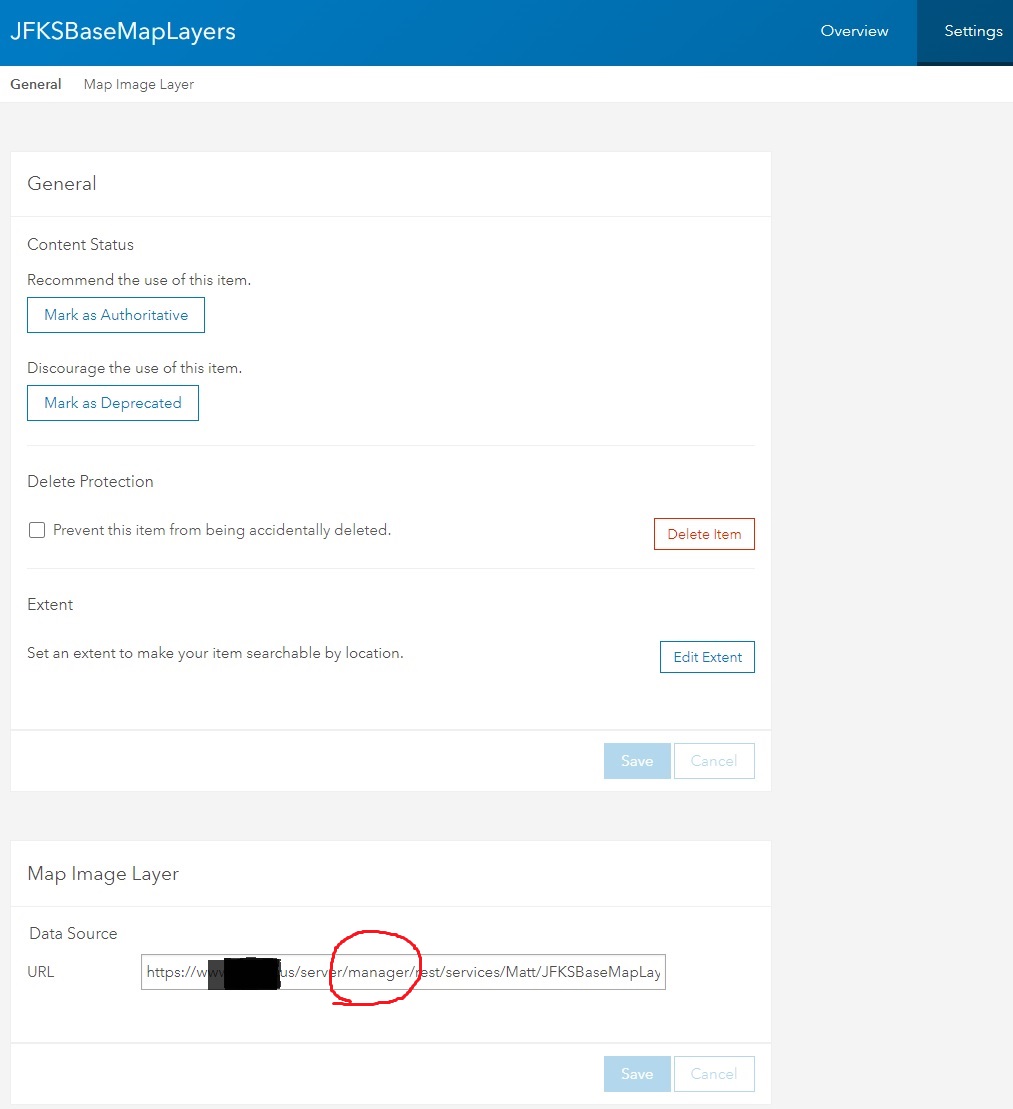Screen dimensions: 1013x1109
Task: Enable delete protection for this item
Action: (37, 530)
